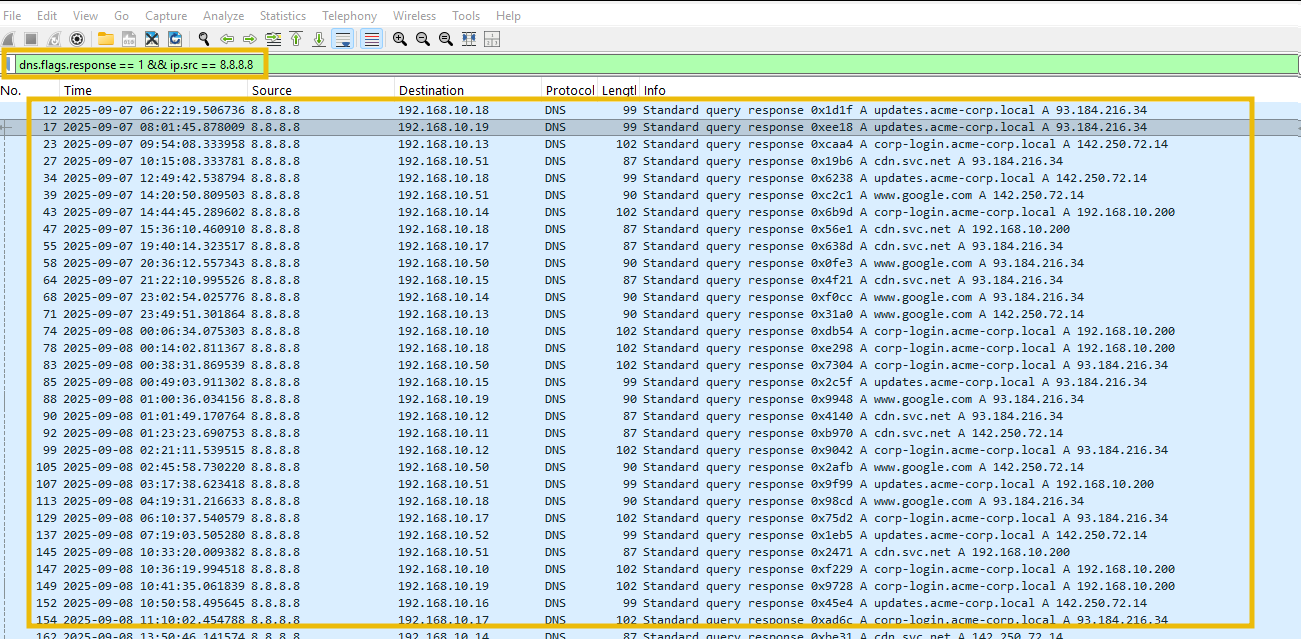Viewport: 1301px width, 639px height.
Task: Open capture options settings
Action: (76, 39)
